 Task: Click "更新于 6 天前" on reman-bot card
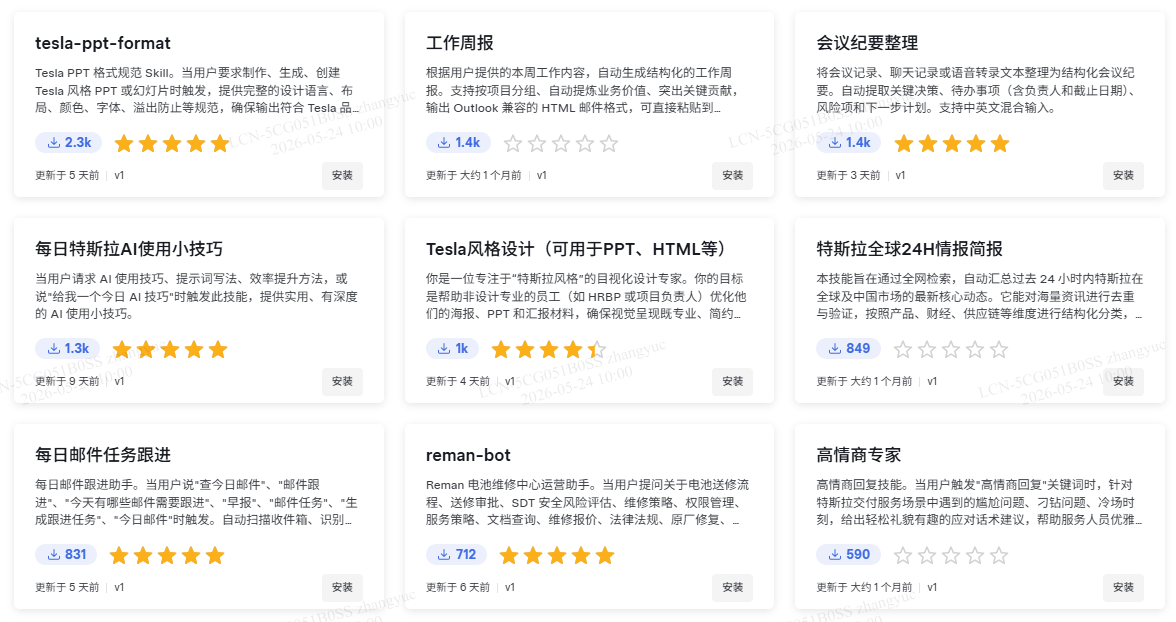tap(458, 587)
